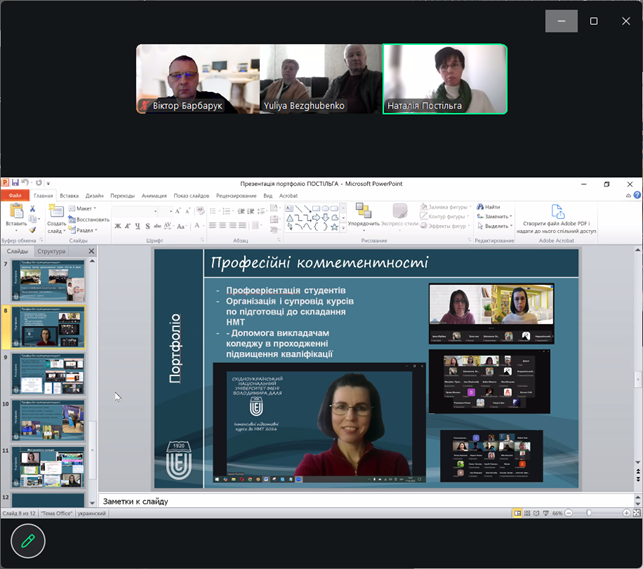Image resolution: width=643 pixels, height=569 pixels.
Task: Open the Выделить select dropdown
Action: click(x=495, y=226)
